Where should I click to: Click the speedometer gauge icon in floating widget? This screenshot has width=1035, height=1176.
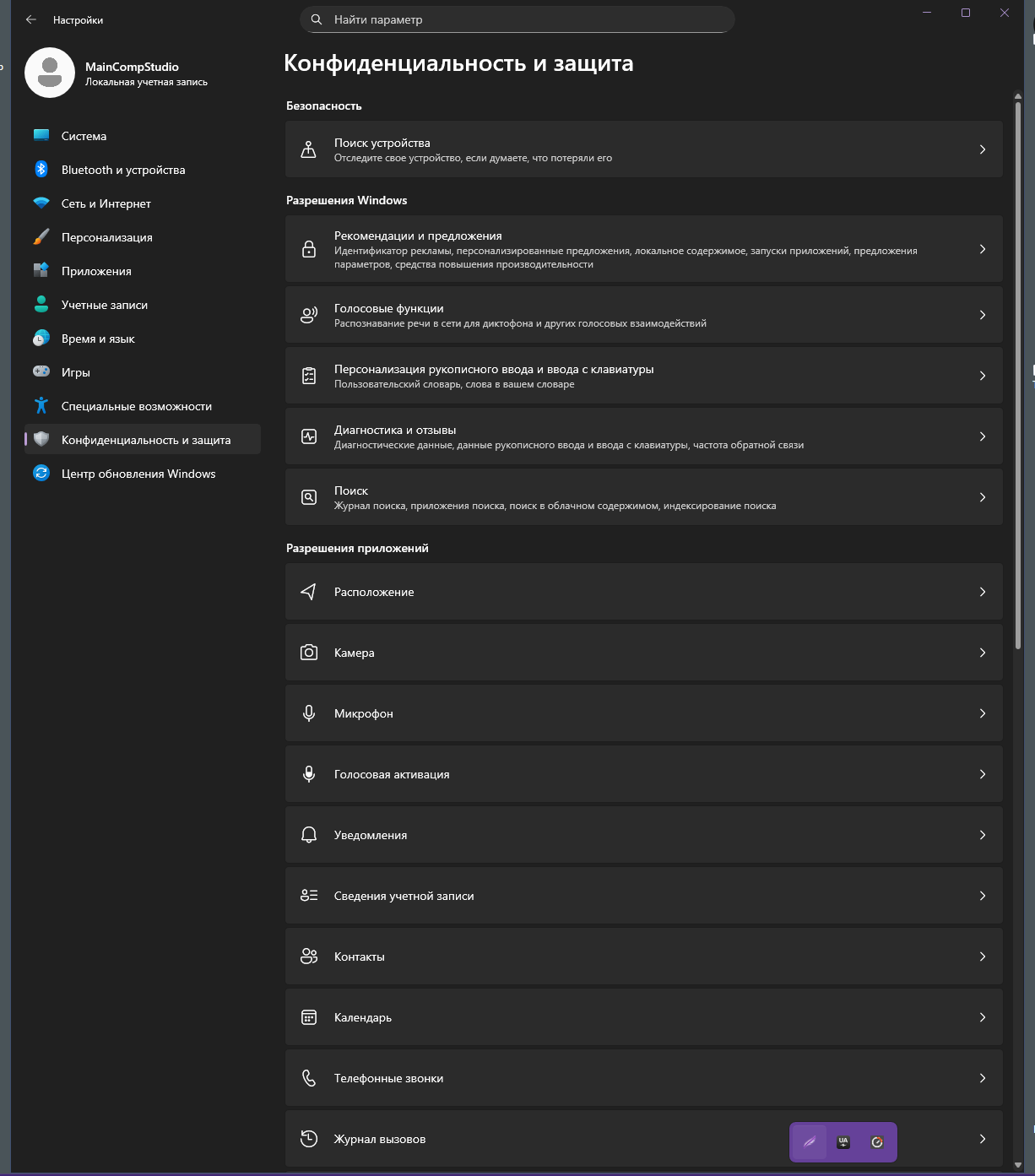point(877,1142)
